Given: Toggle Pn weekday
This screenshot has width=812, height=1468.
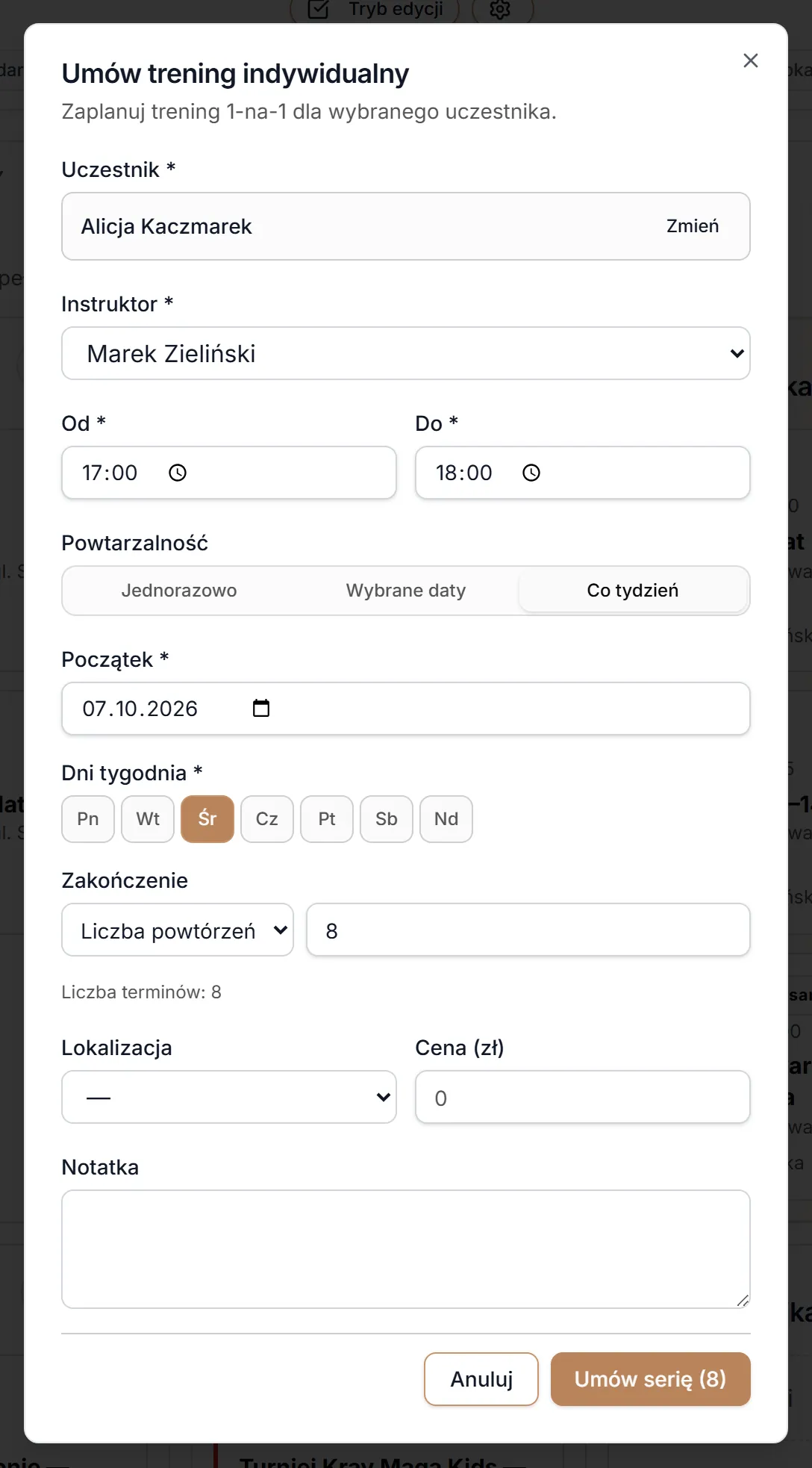Looking at the screenshot, I should click(x=88, y=819).
